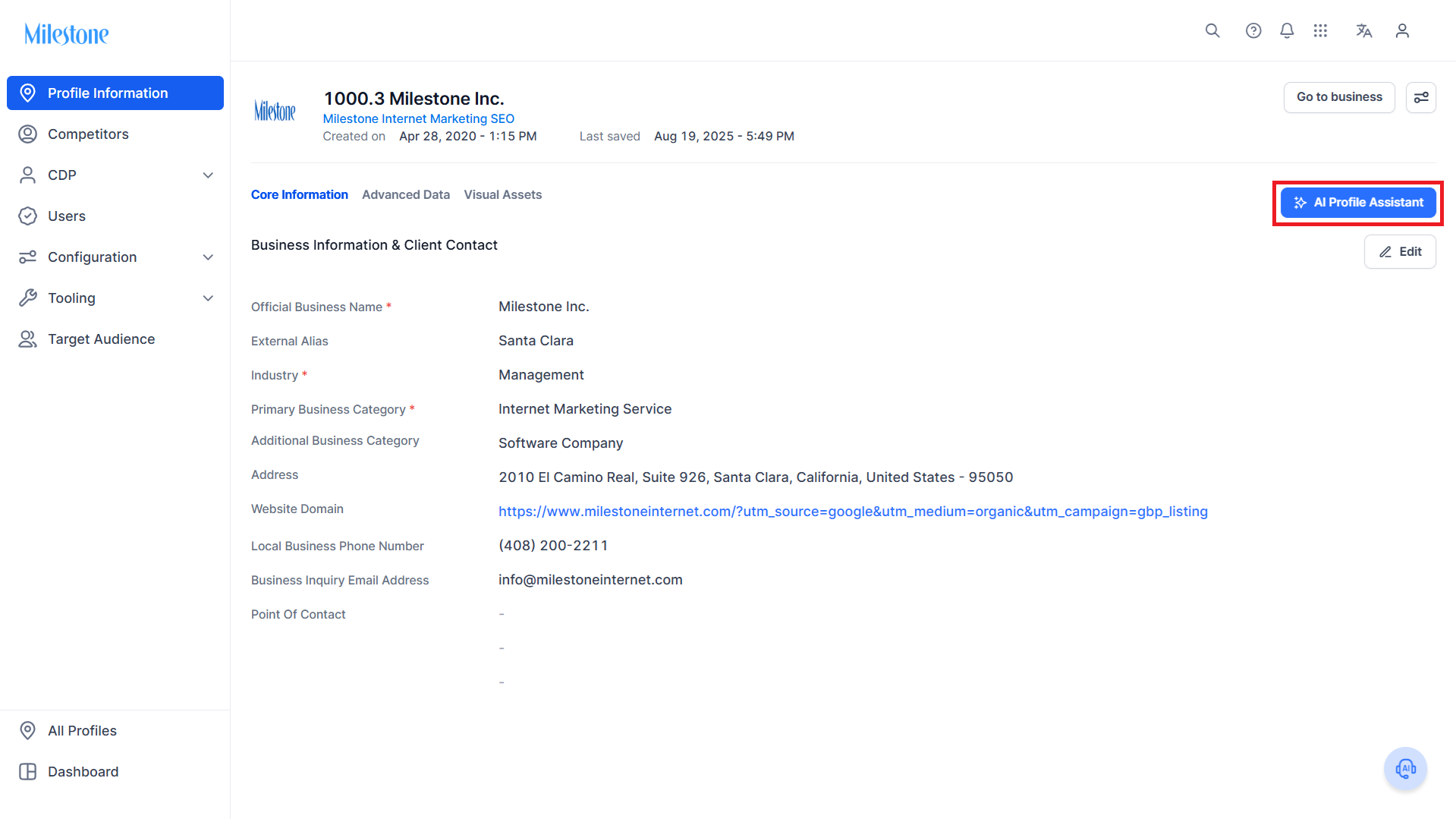
Task: Click the Dashboard layout icon
Action: (28, 772)
